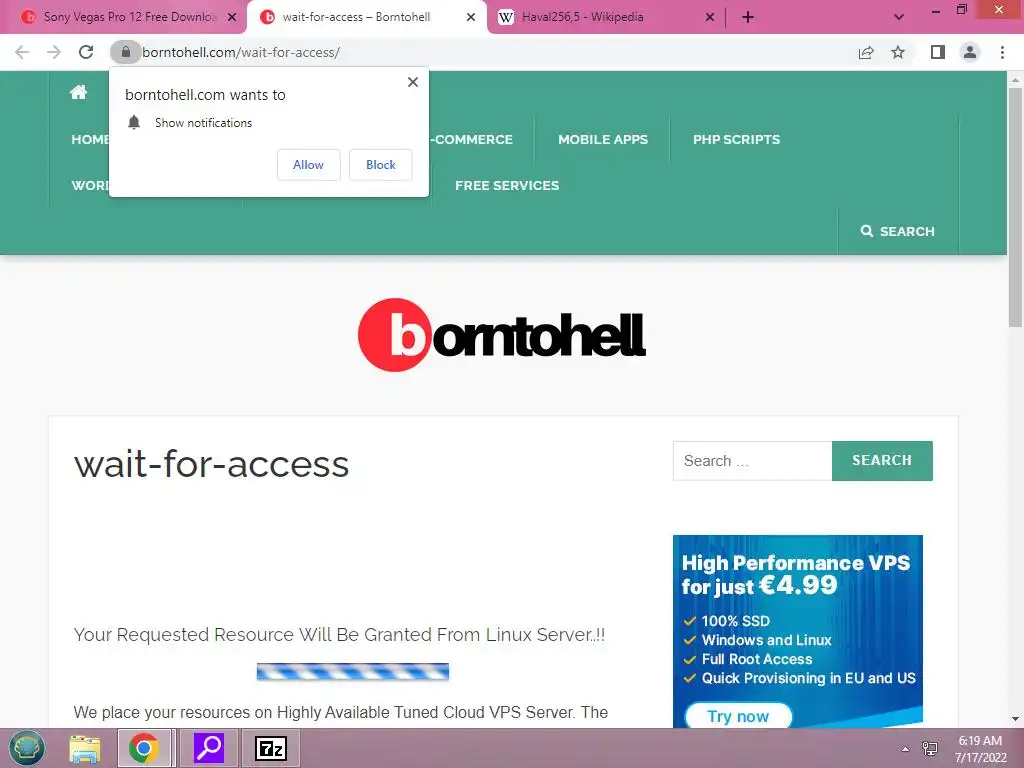Close the notification permission popup

click(413, 82)
